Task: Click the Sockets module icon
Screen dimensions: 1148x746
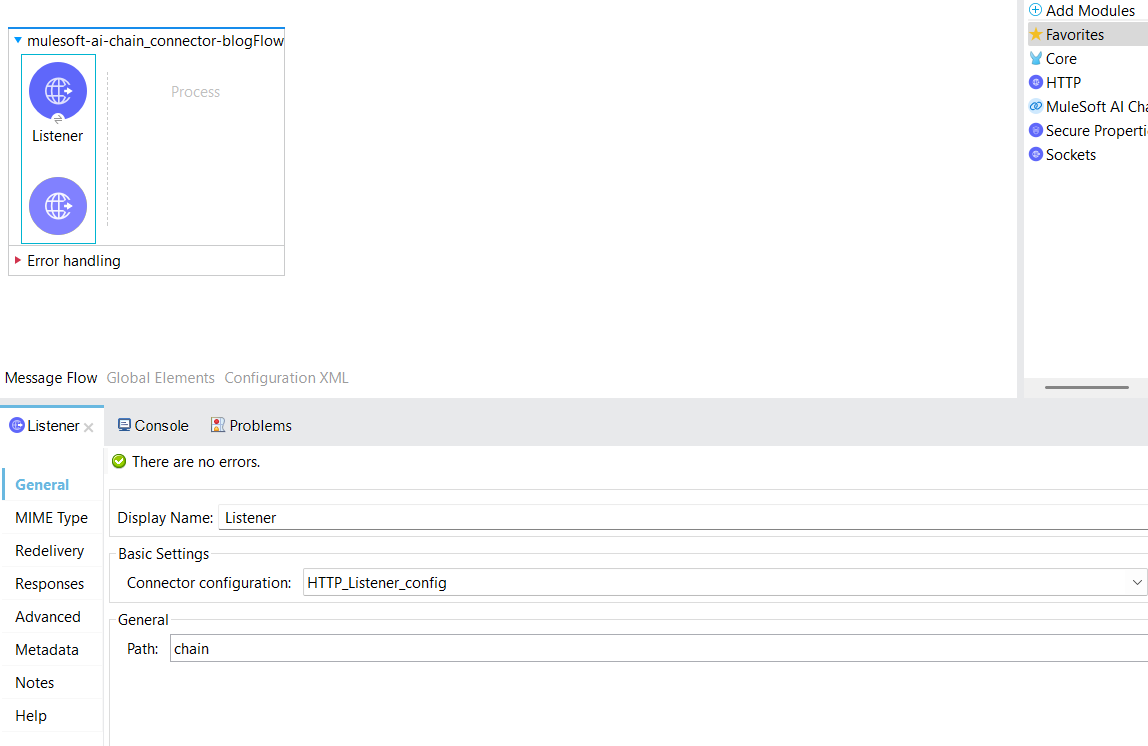Action: [x=1035, y=154]
